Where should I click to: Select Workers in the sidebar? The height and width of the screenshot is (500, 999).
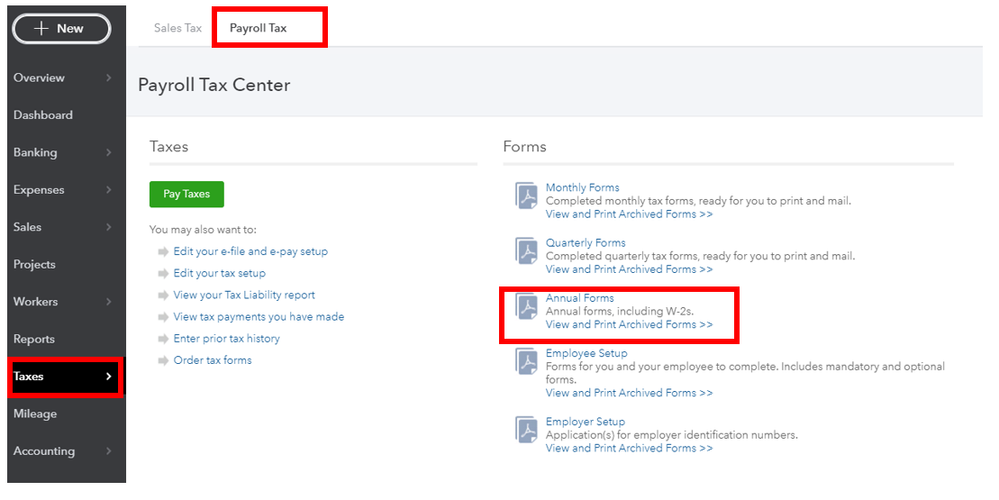tap(36, 301)
